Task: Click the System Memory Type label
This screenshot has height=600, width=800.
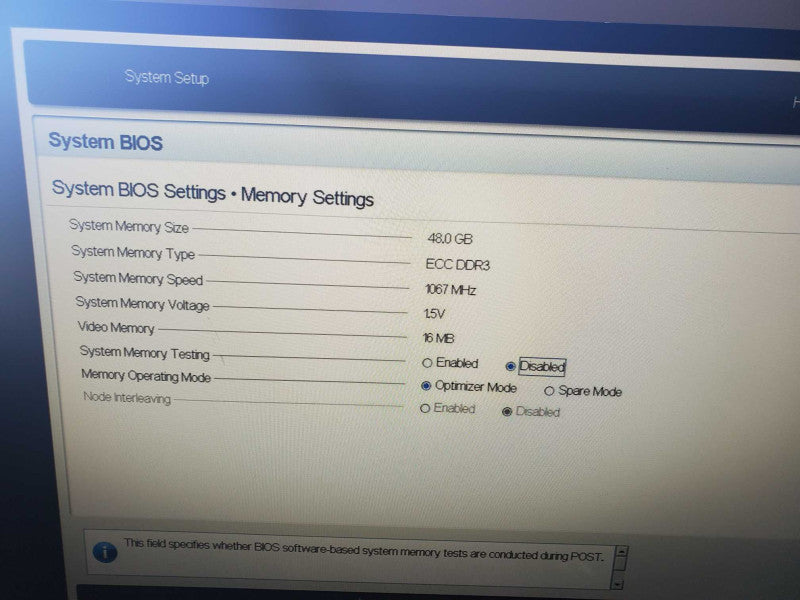Action: [x=133, y=253]
